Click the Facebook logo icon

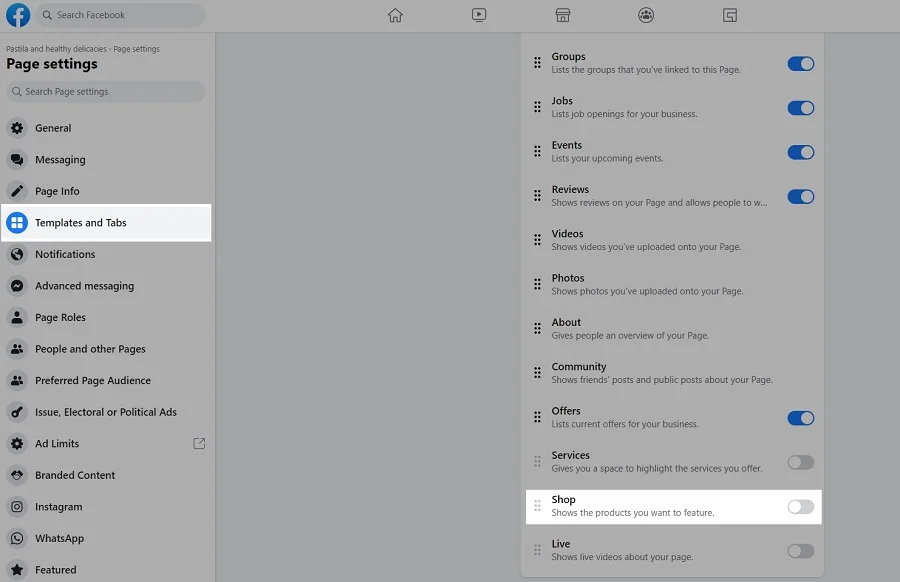click(18, 15)
